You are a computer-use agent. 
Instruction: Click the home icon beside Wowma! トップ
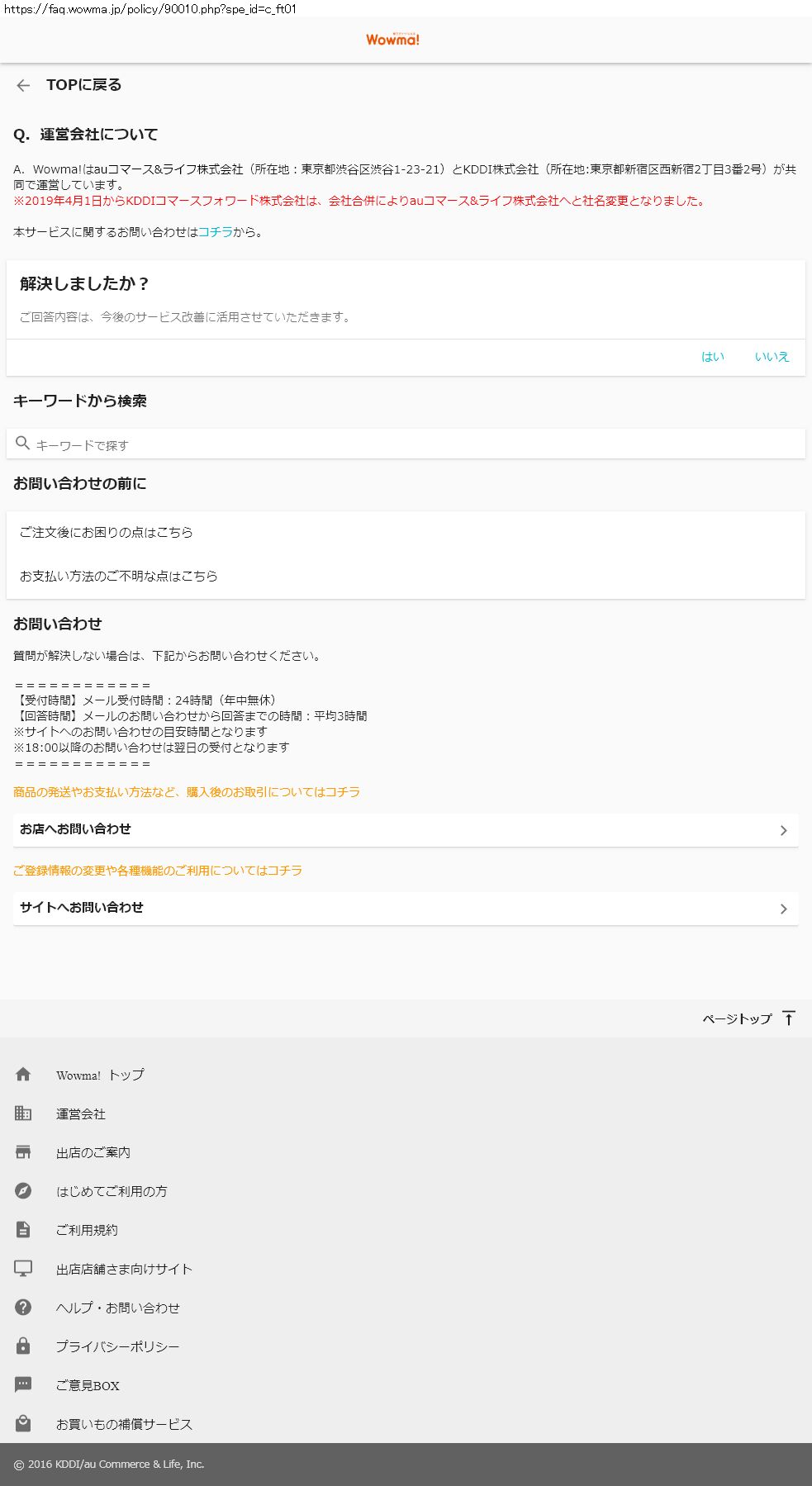tap(23, 1074)
